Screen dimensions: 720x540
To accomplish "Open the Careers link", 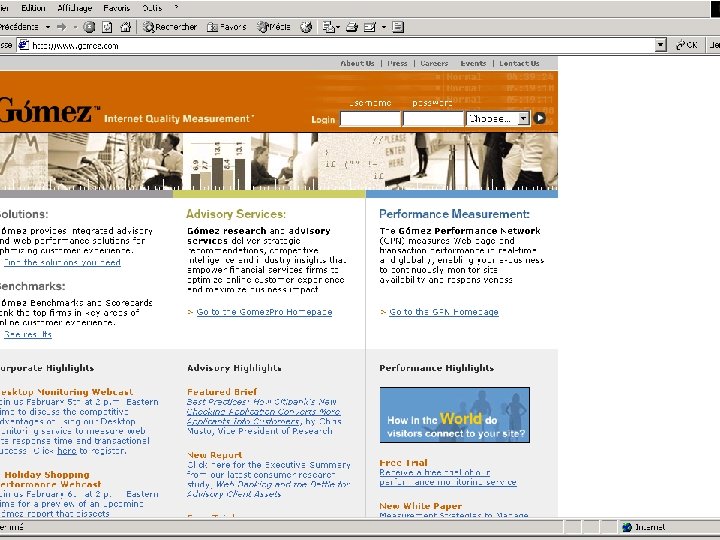I will click(434, 63).
